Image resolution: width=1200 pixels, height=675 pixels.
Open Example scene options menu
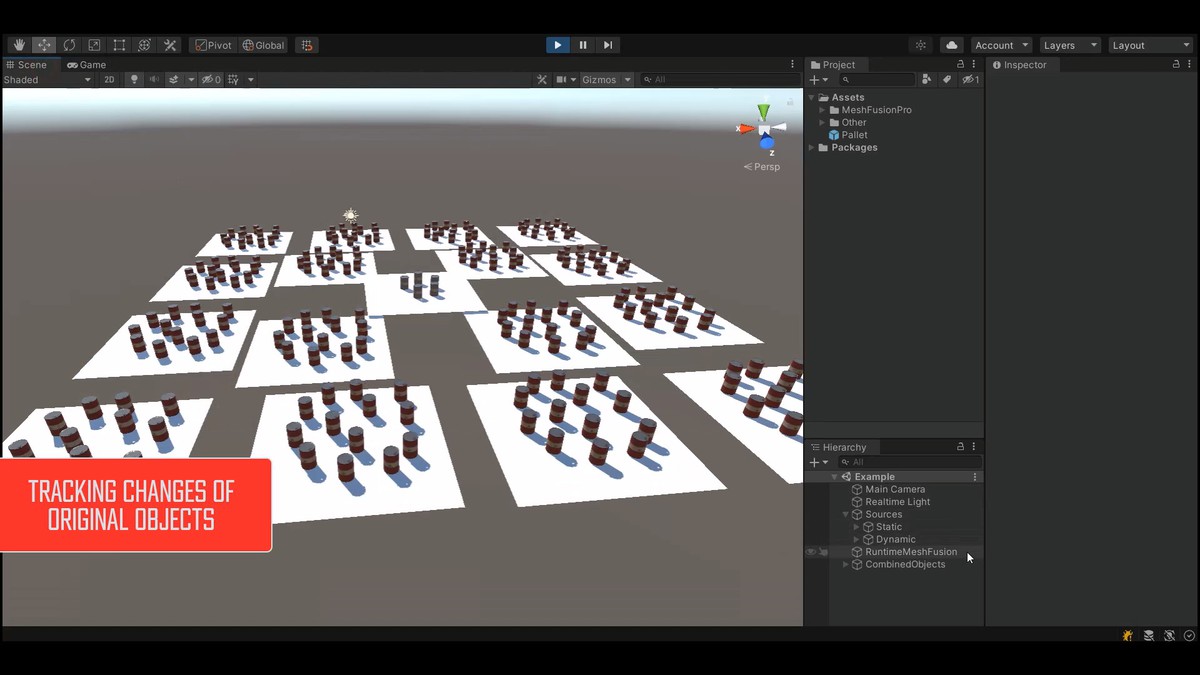(x=975, y=477)
